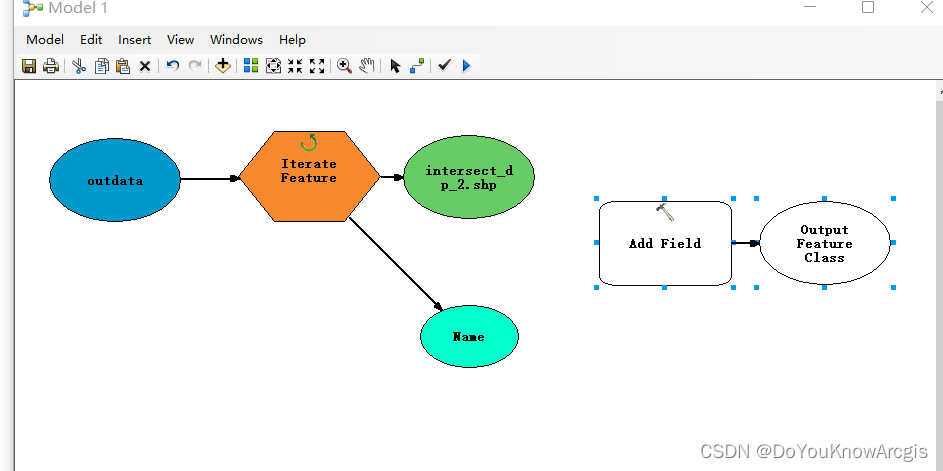Use the Fixed Zoom In tool
This screenshot has width=943, height=471.
coord(295,66)
